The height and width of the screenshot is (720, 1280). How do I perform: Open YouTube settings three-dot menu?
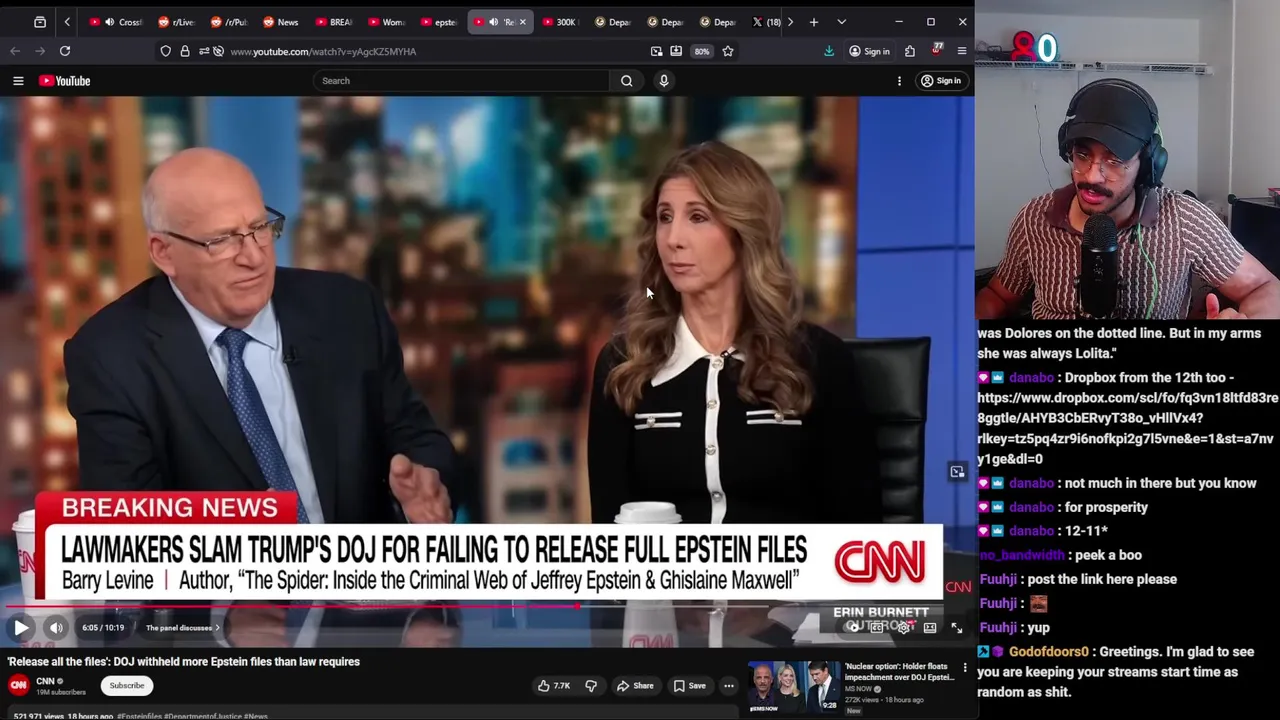(x=899, y=81)
